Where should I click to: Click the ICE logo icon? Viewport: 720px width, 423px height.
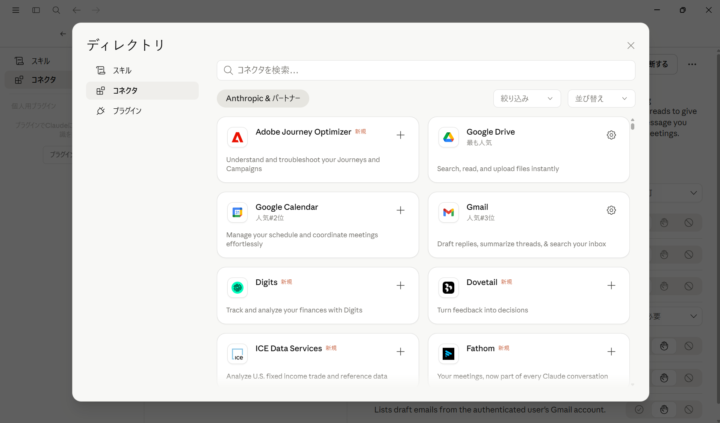click(237, 354)
